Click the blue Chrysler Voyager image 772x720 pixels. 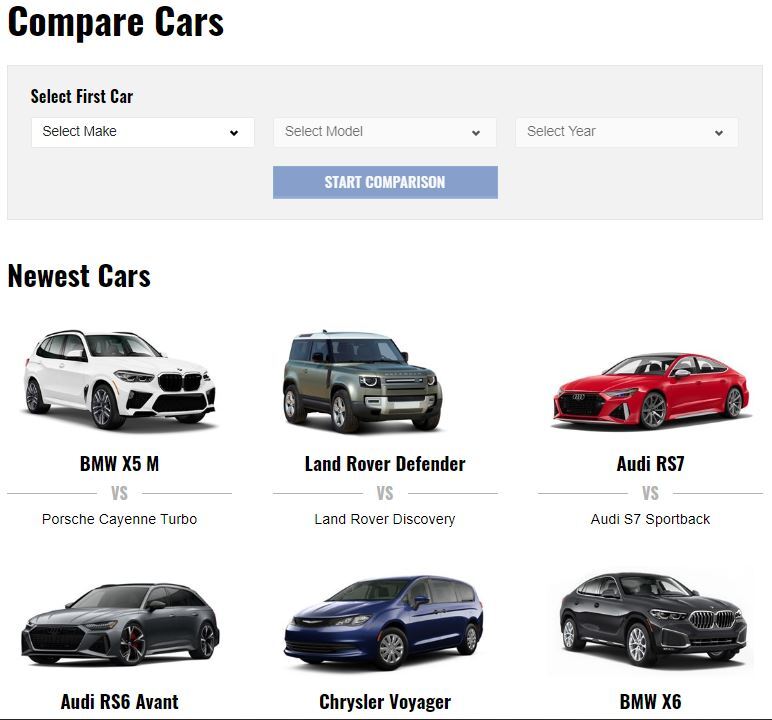pyautogui.click(x=384, y=622)
